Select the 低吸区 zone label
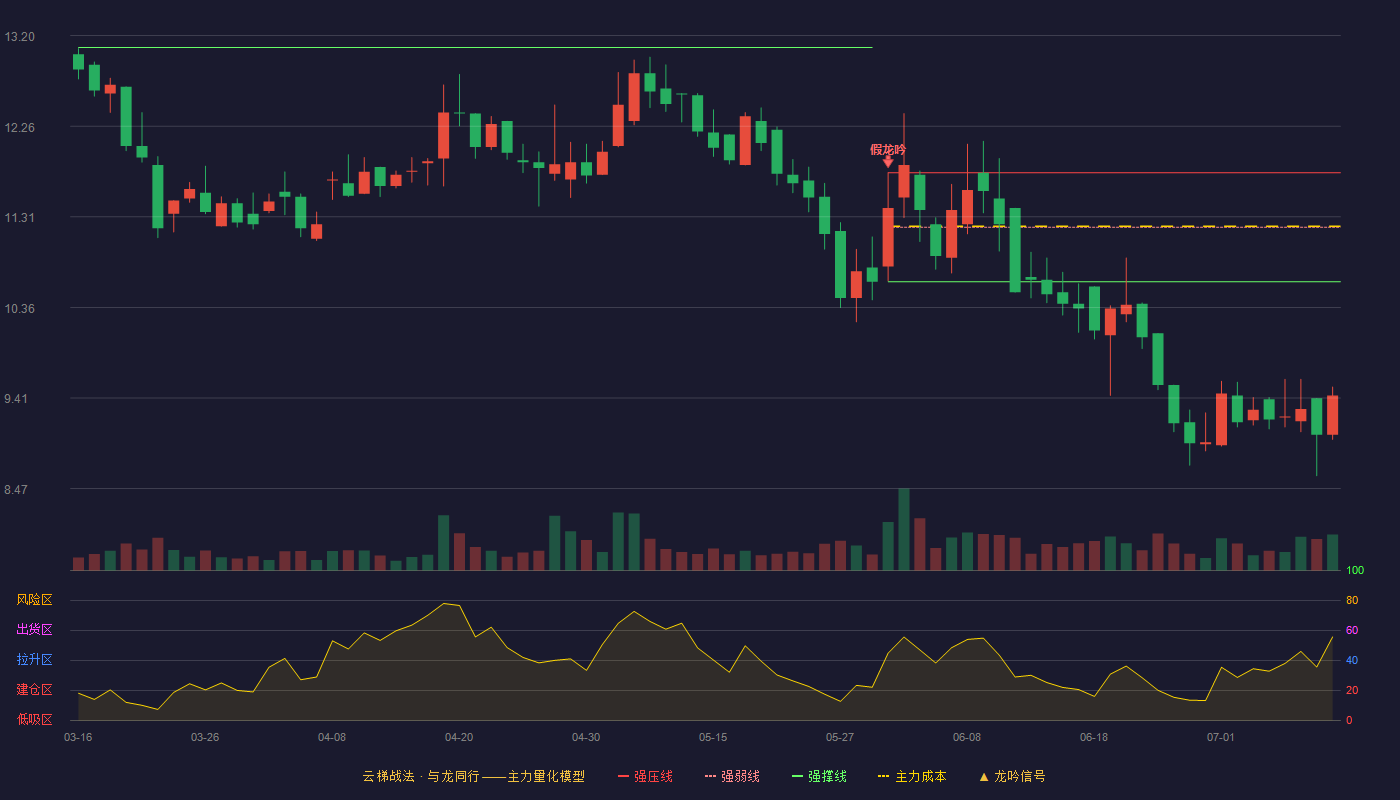Screen dimensions: 1400x800 [34, 719]
